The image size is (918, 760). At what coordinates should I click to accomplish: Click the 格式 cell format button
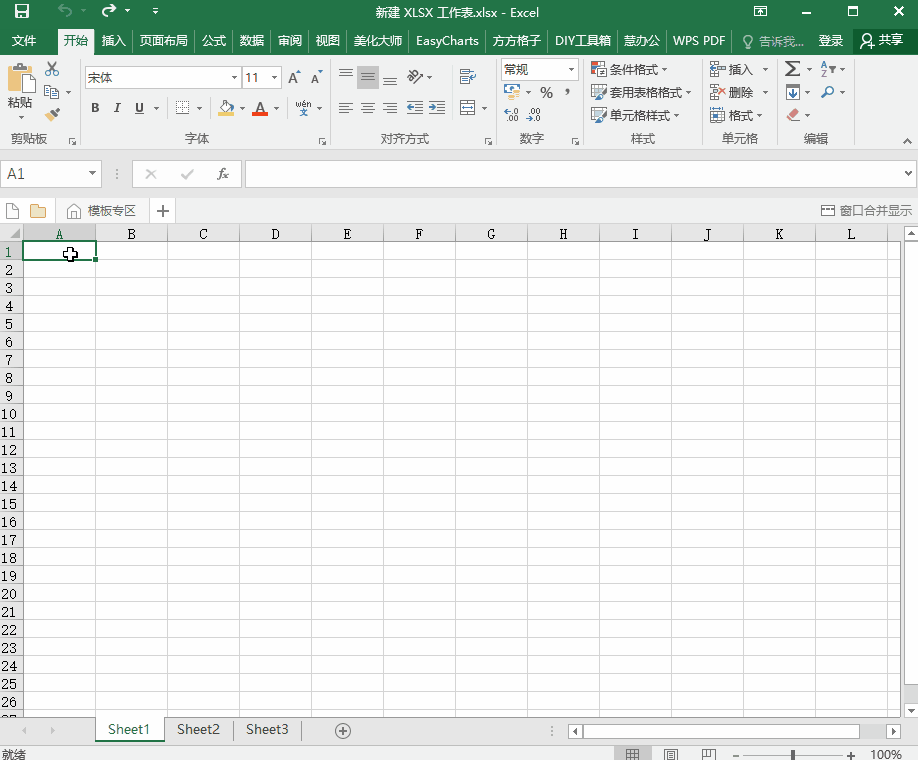pos(737,115)
